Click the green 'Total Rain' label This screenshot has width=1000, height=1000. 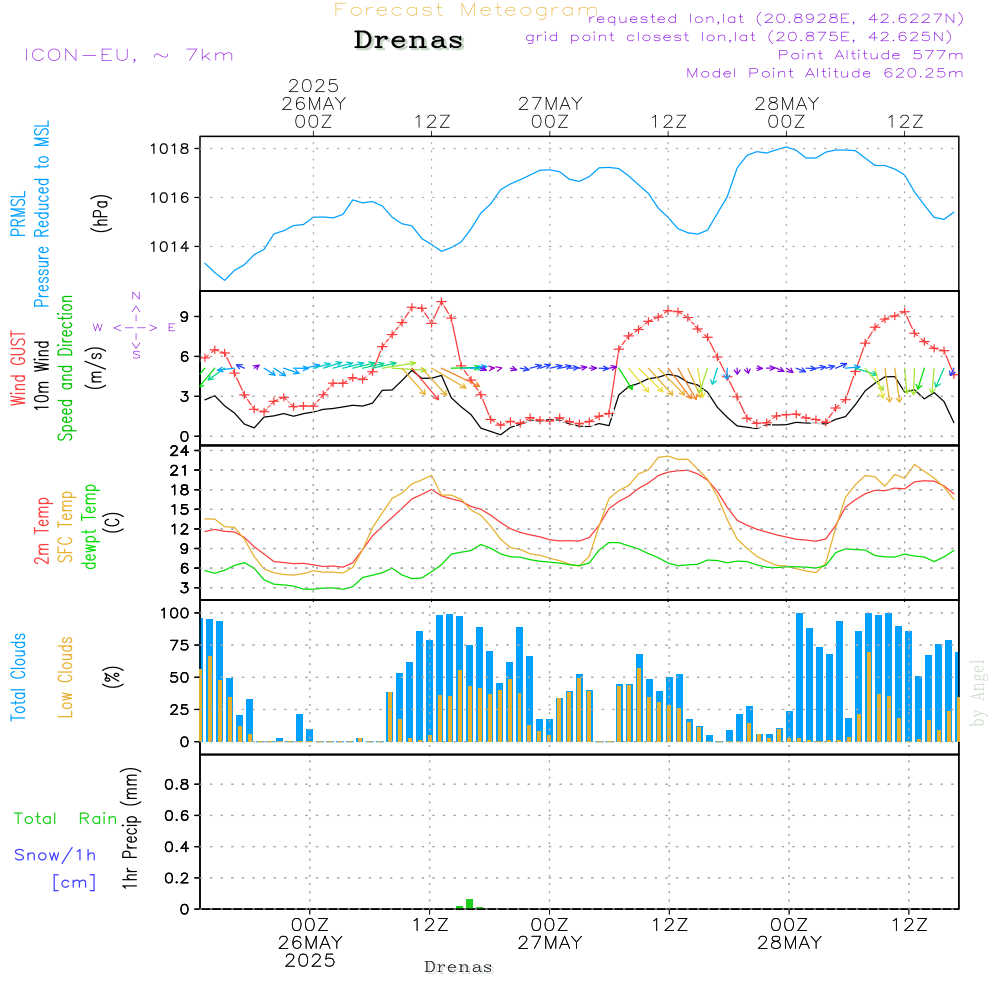[x=66, y=819]
